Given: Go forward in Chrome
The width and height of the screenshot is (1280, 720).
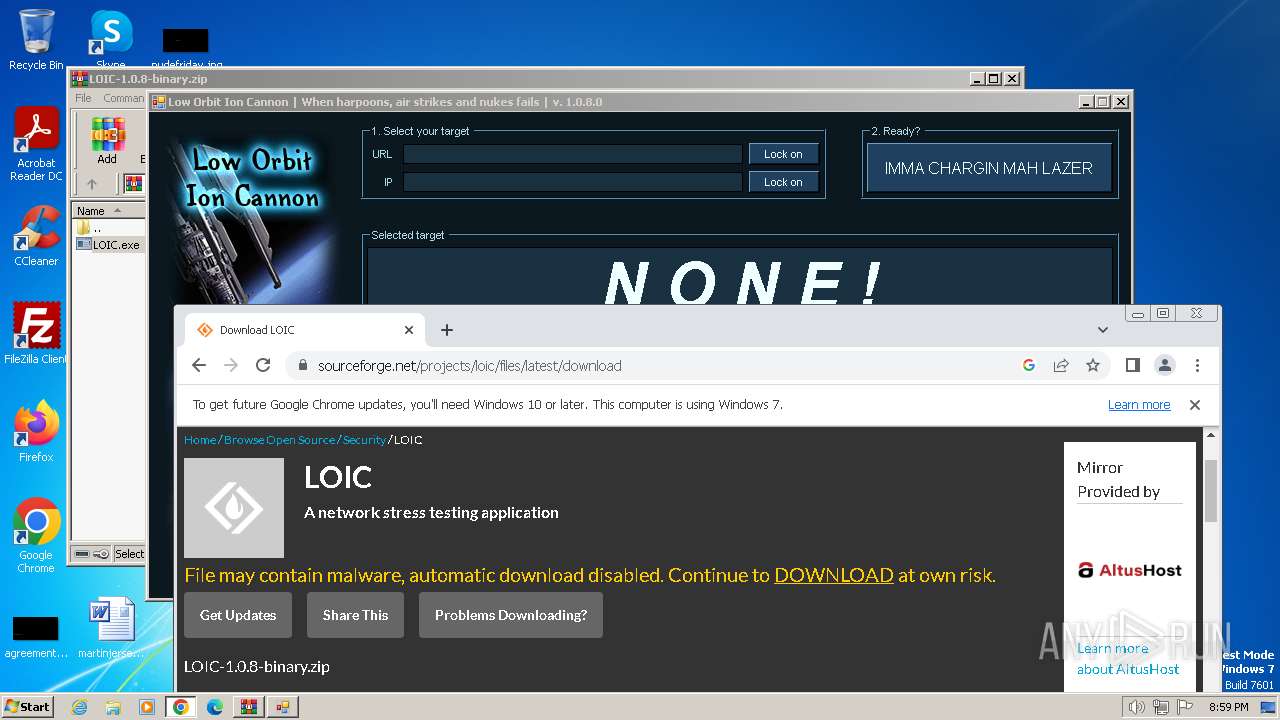Looking at the screenshot, I should click(x=231, y=366).
